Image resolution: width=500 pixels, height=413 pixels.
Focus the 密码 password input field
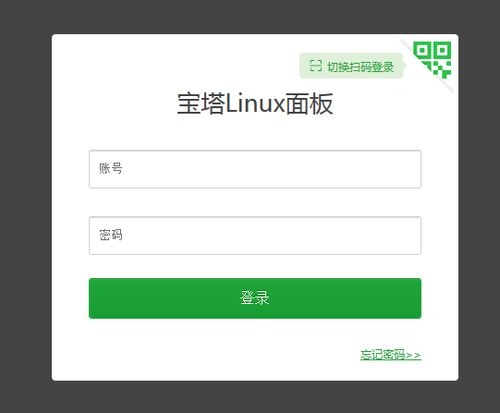pyautogui.click(x=255, y=235)
